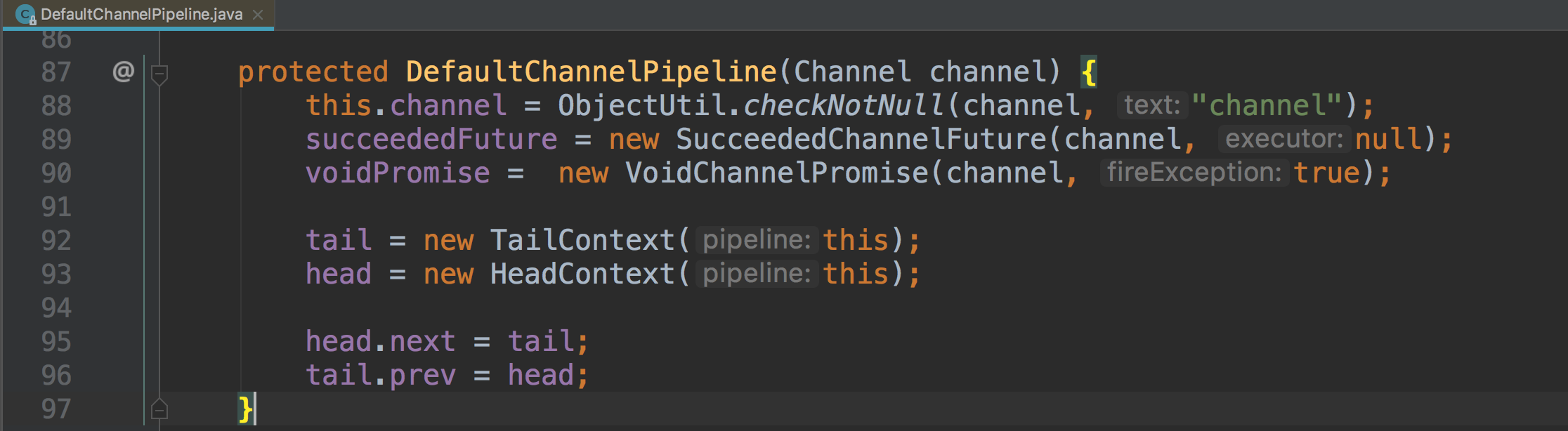Click the Java class icon in the tab
1568x431 pixels.
pyautogui.click(x=25, y=14)
